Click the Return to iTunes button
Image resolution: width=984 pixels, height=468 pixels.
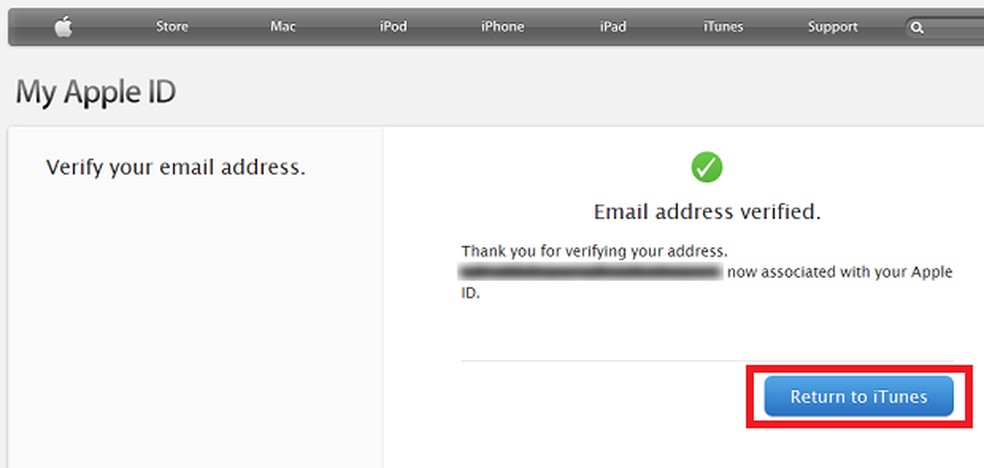coord(858,396)
